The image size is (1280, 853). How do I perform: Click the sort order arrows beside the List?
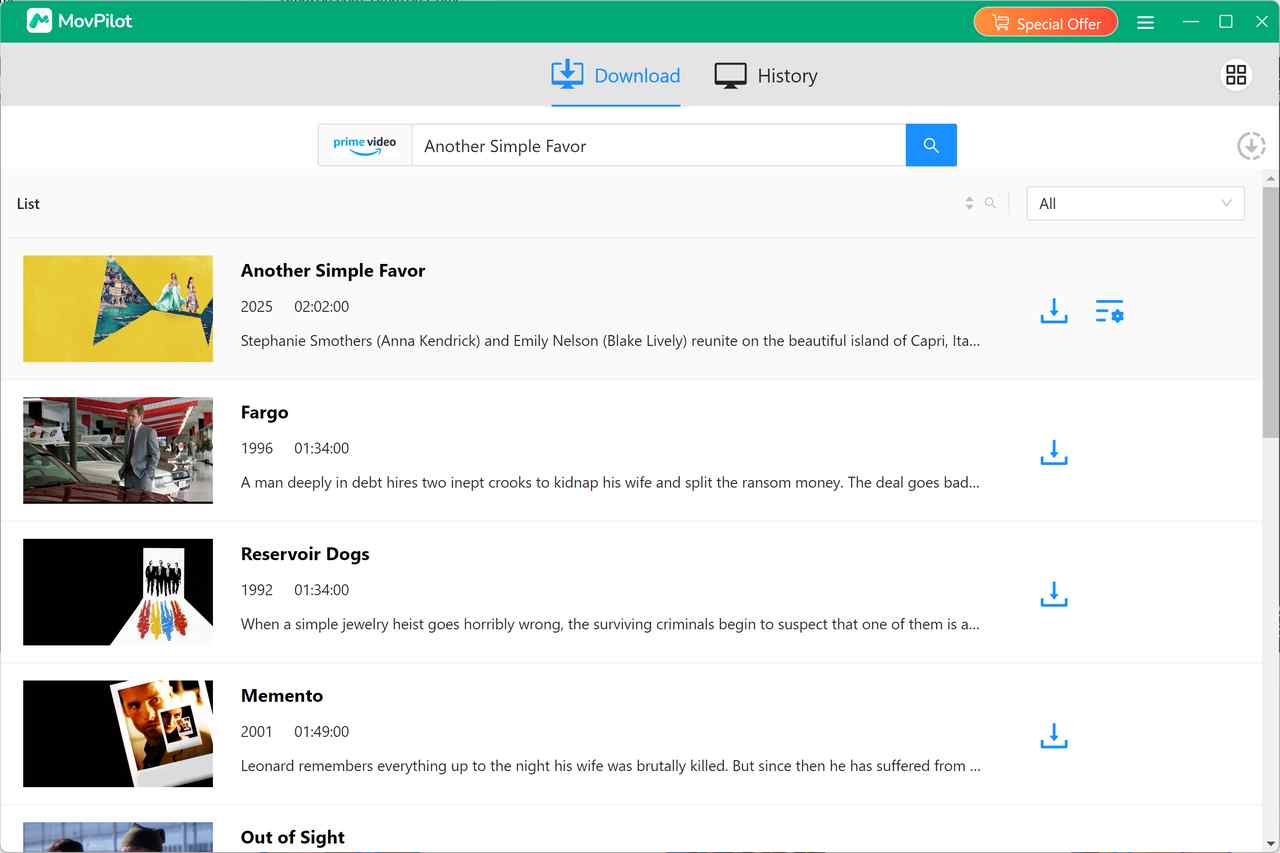(968, 202)
